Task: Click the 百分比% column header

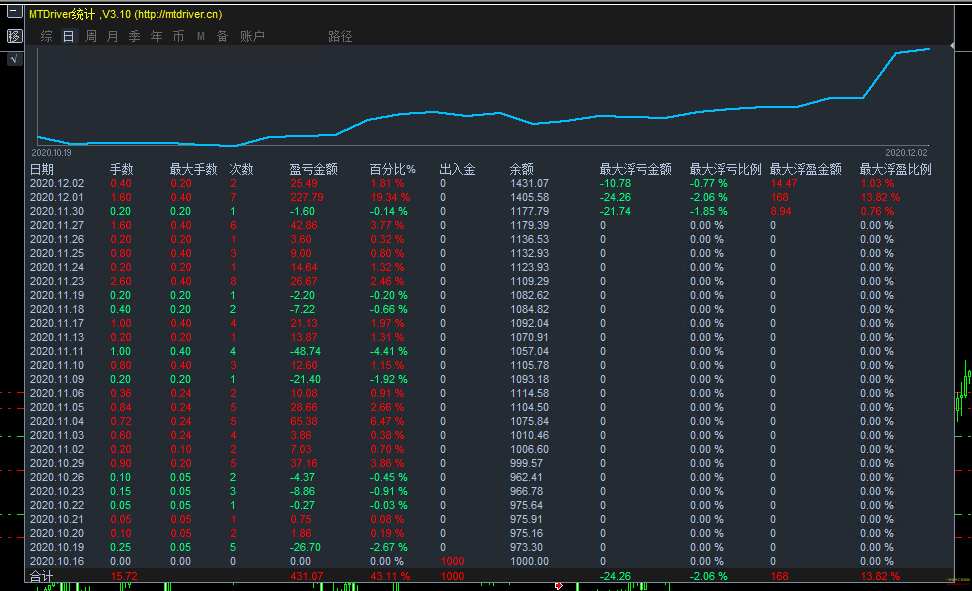Action: tap(392, 169)
